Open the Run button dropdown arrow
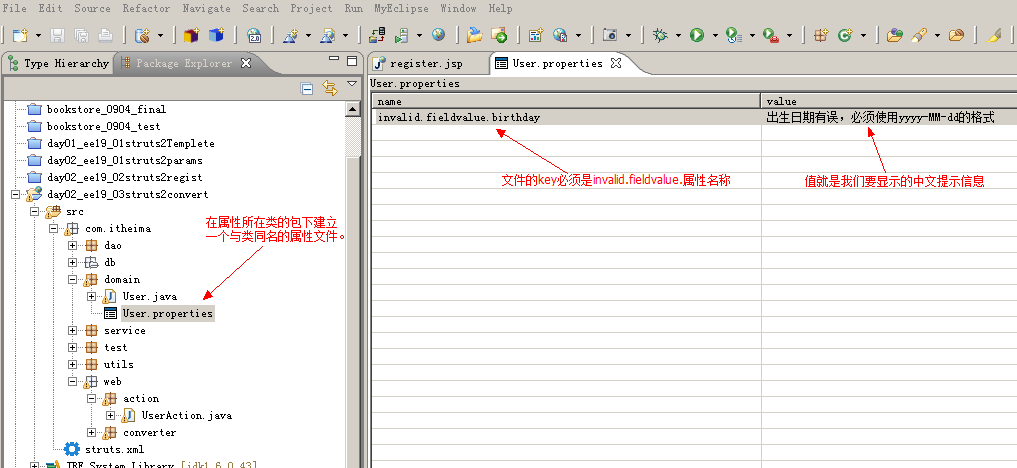The image size is (1017, 468). [715, 36]
